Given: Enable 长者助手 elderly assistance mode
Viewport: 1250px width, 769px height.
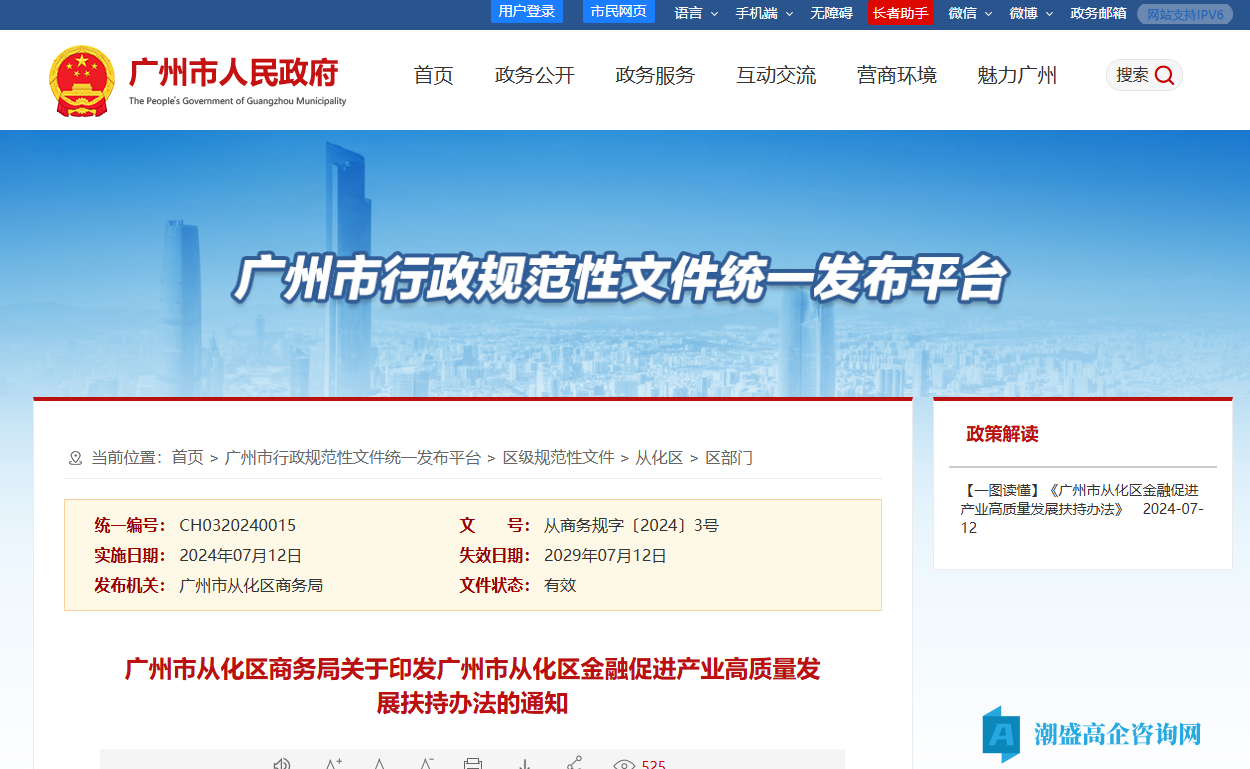Looking at the screenshot, I should 899,13.
